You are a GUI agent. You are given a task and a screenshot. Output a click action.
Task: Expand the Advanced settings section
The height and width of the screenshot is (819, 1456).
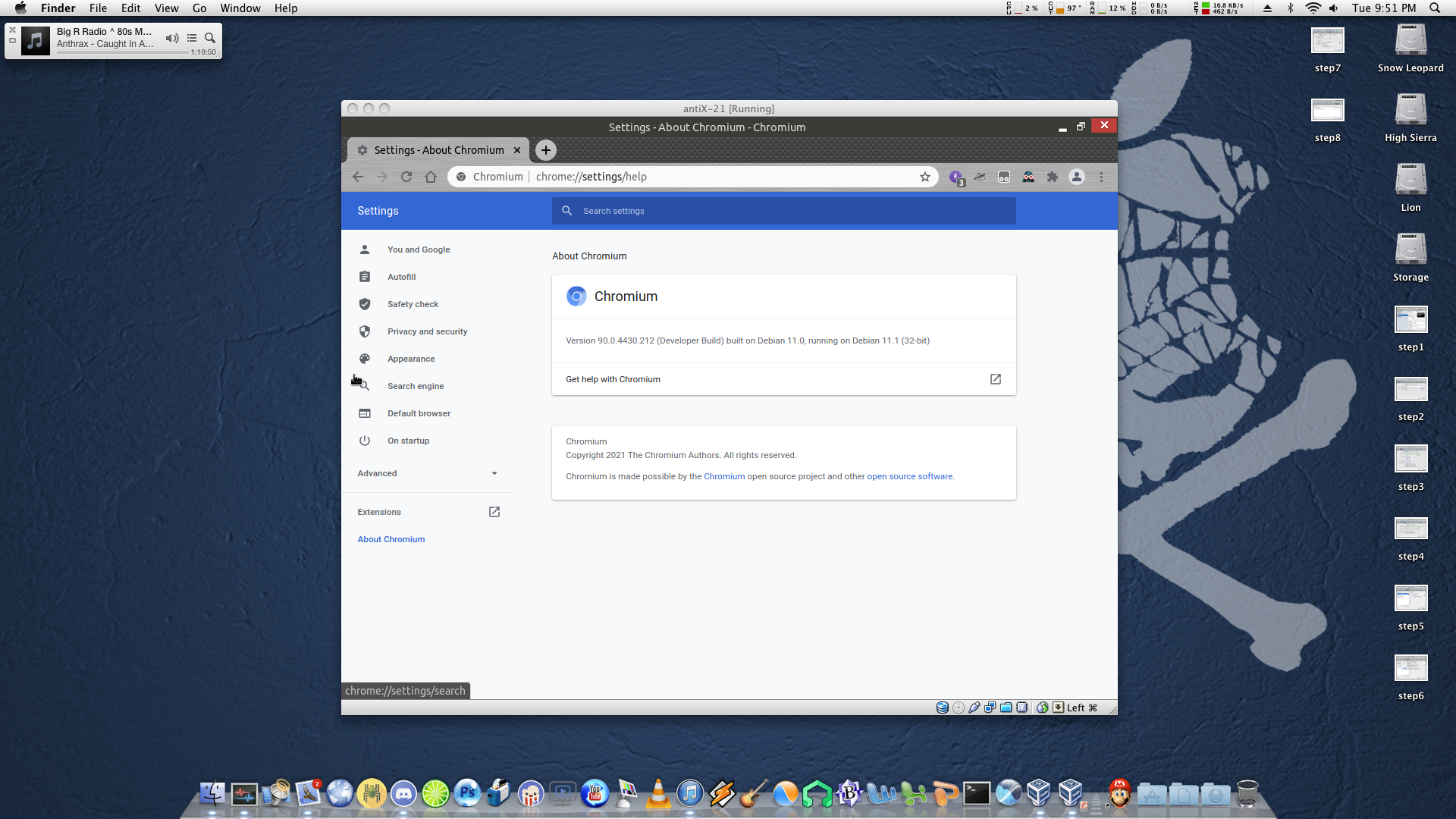427,473
